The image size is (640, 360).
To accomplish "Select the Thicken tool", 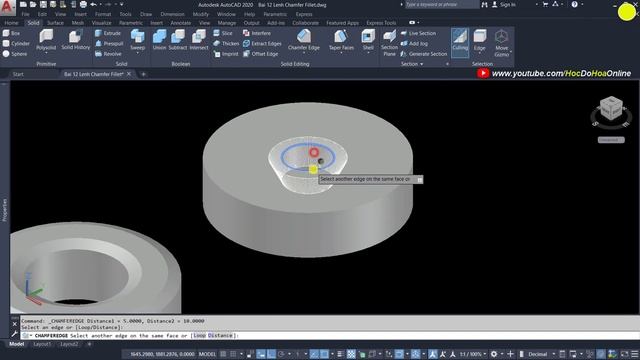I will (226, 43).
